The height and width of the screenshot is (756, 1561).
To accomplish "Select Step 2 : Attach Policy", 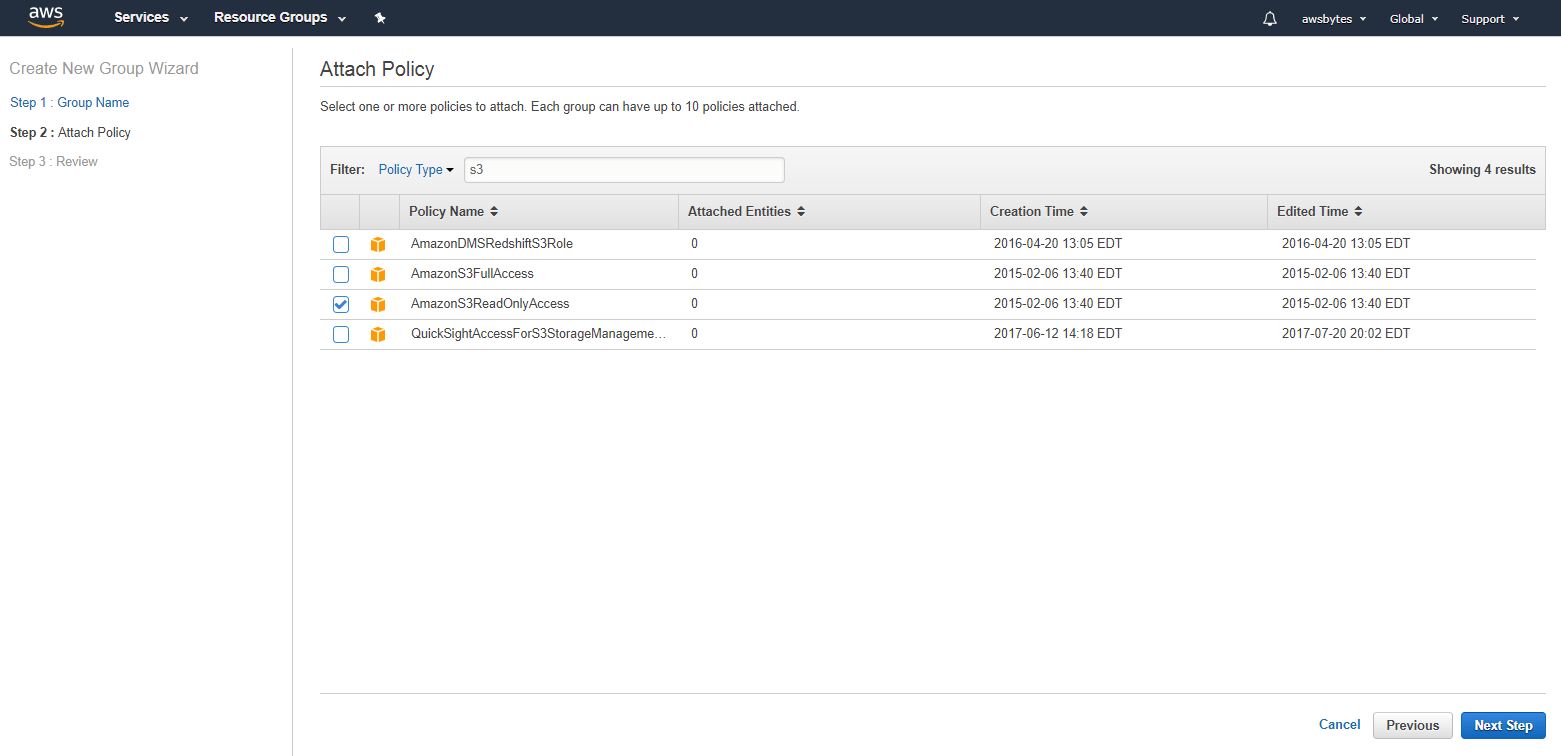I will tap(70, 132).
